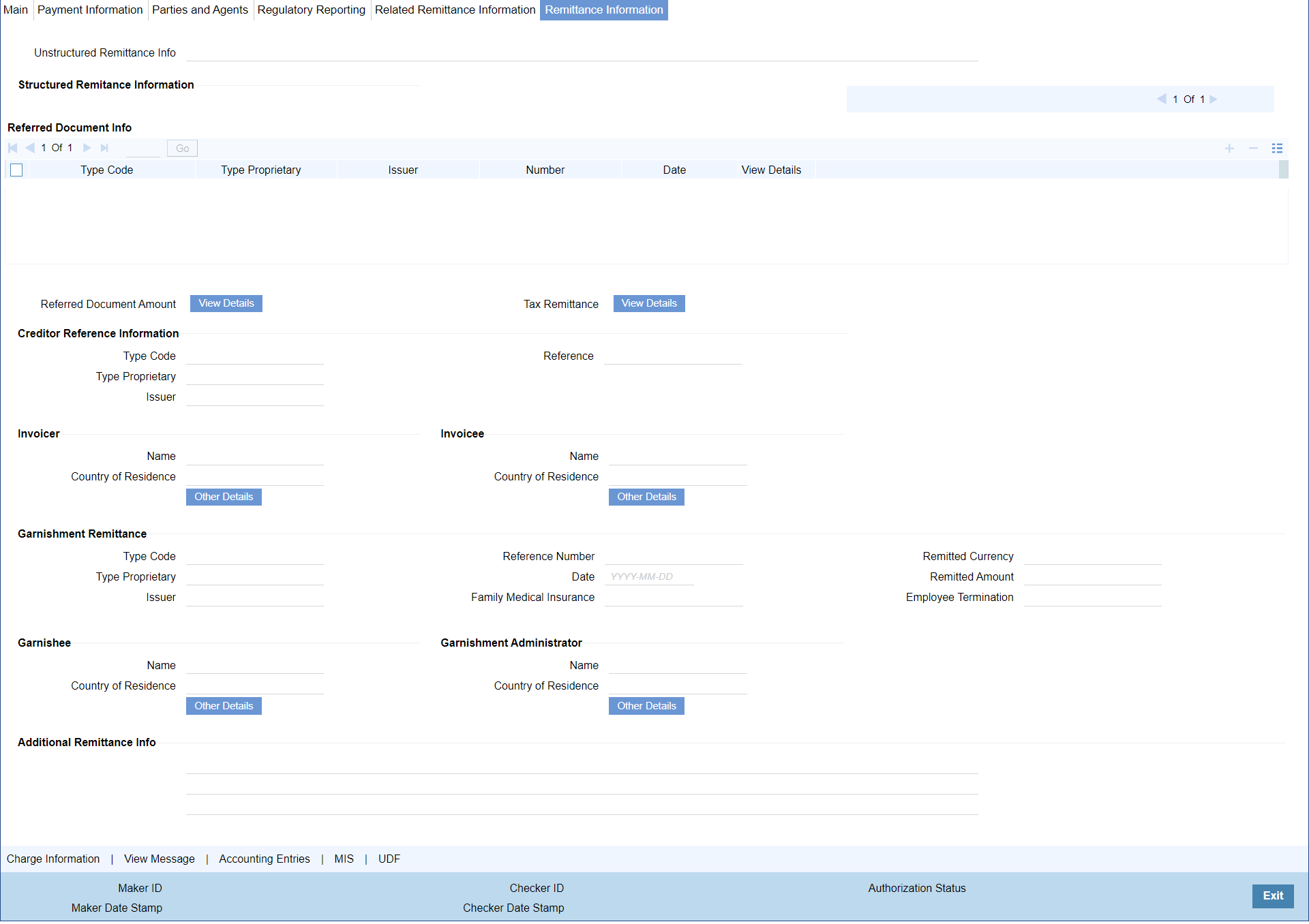Delete row with minus icon in Referred Document grid
The image size is (1309, 924).
pyautogui.click(x=1253, y=148)
